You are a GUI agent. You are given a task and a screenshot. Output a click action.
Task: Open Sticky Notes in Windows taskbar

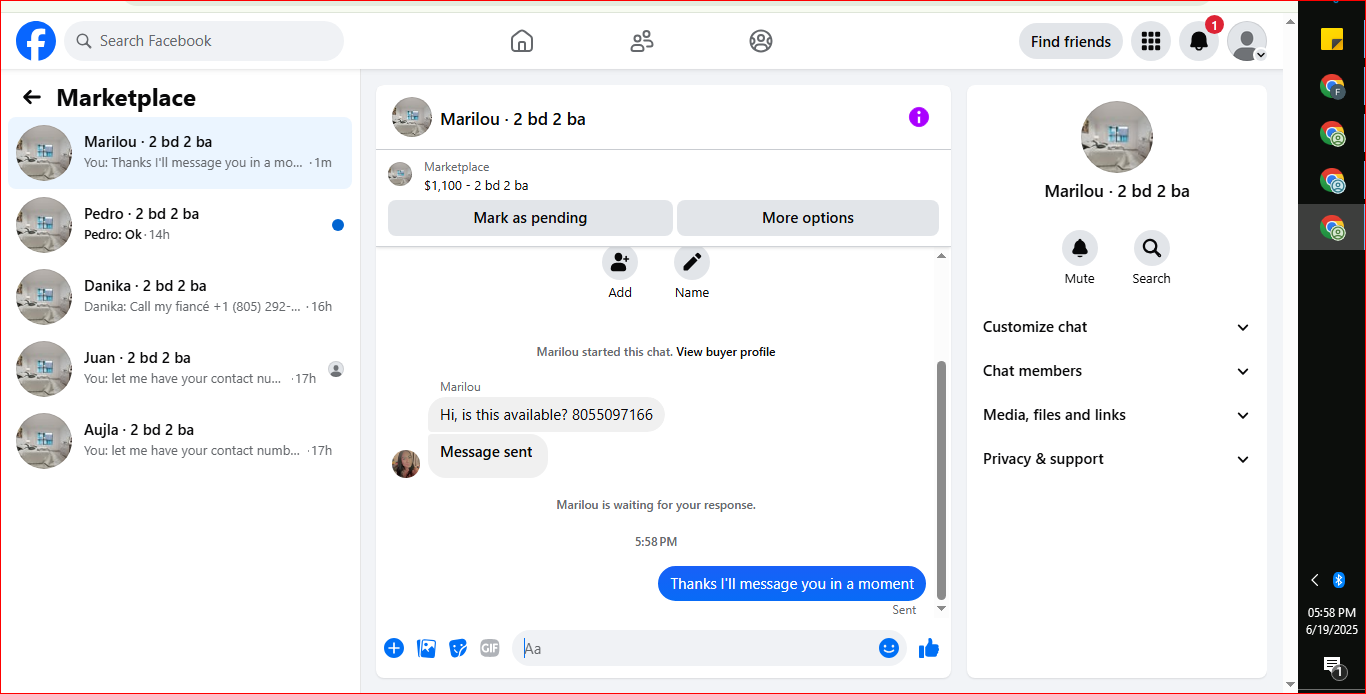pyautogui.click(x=1332, y=39)
